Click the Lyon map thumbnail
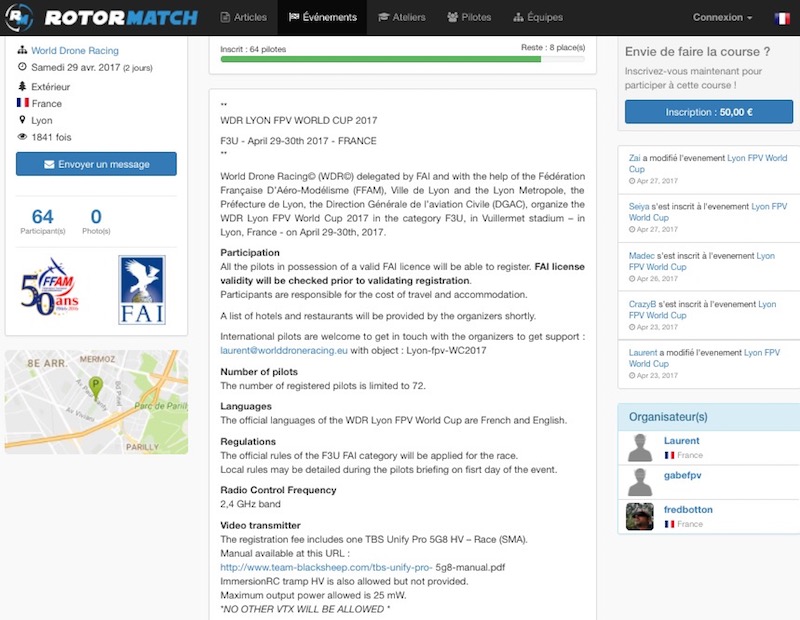Viewport: 800px width, 620px height. (96, 401)
